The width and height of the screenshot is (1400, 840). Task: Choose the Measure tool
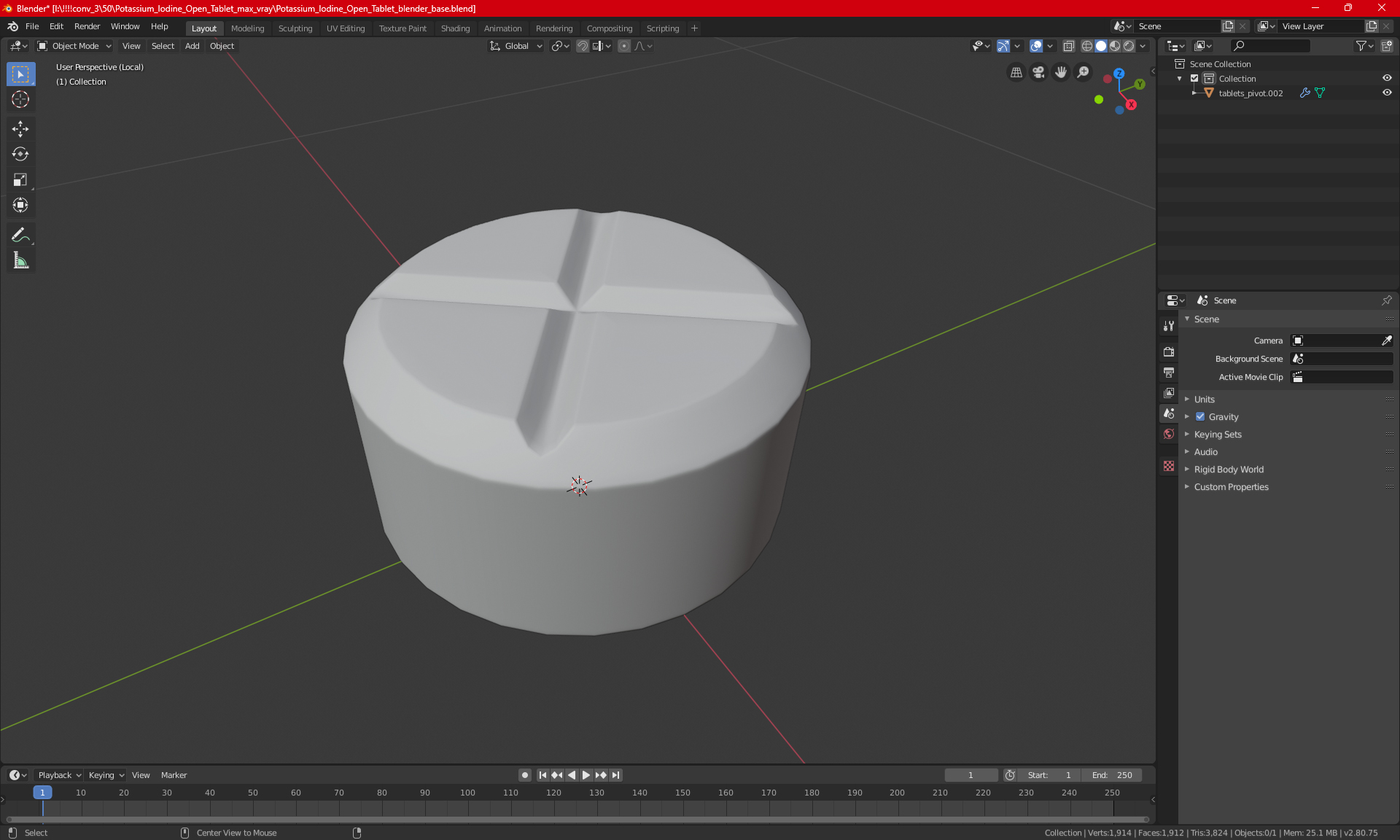click(20, 260)
